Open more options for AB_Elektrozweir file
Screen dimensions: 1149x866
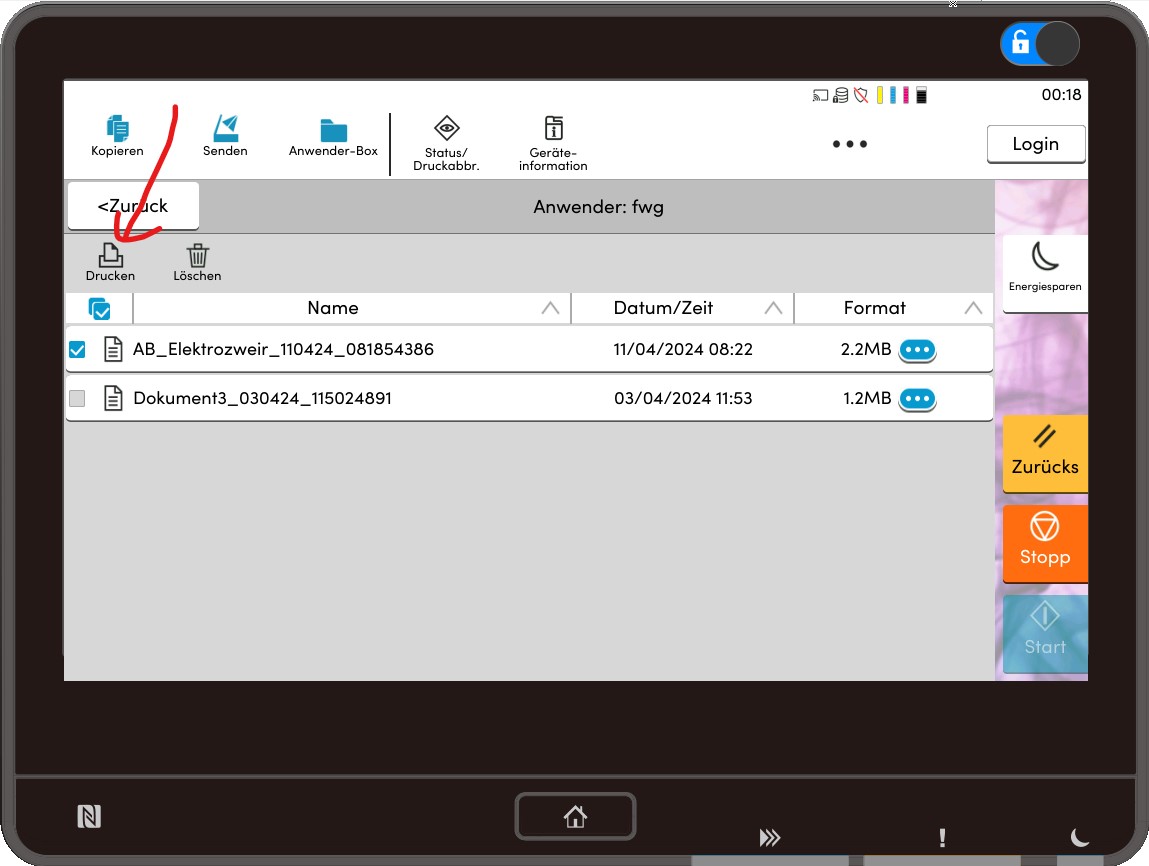[x=917, y=350]
